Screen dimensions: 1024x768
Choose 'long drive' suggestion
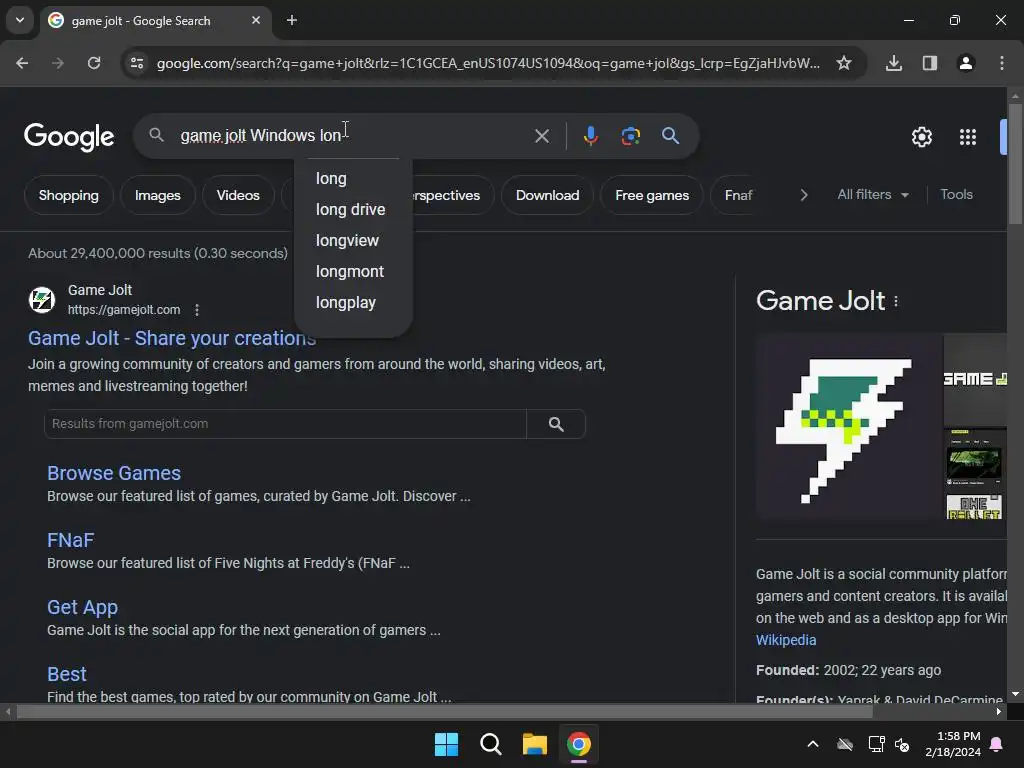tap(353, 210)
